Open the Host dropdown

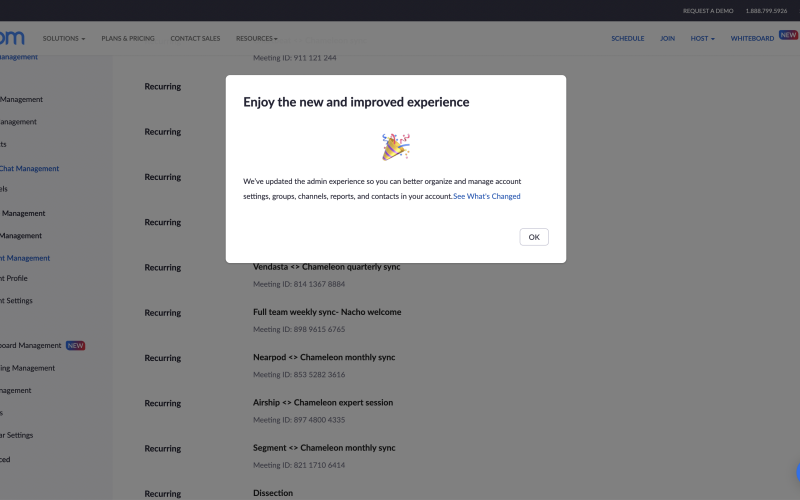(x=702, y=38)
